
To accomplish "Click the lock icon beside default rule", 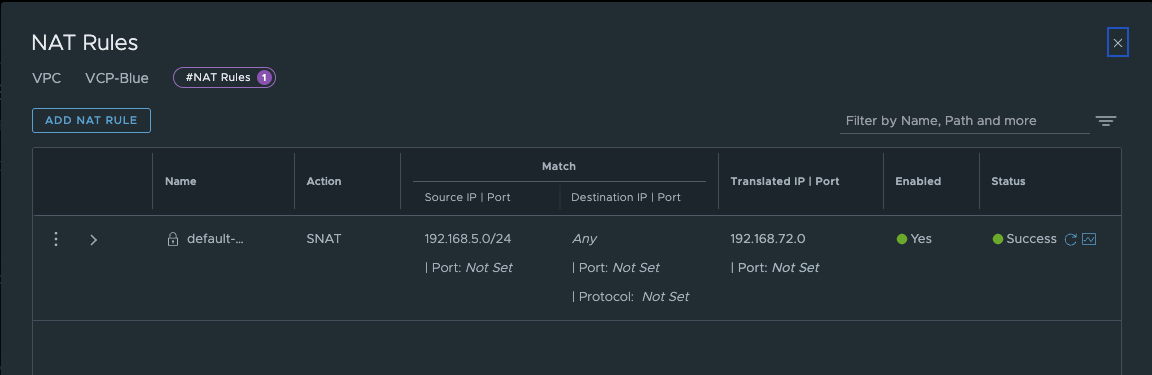I will 173,239.
